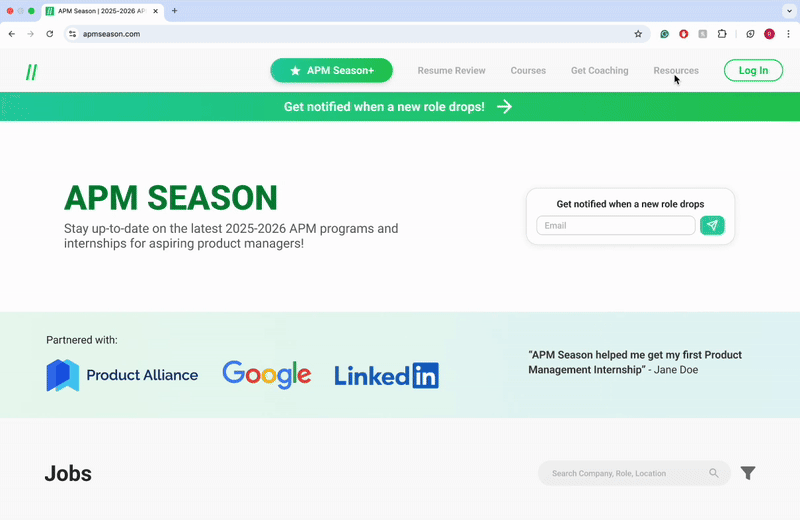This screenshot has height=520, width=800.
Task: Click the green role notification banner text
Action: click(x=384, y=107)
